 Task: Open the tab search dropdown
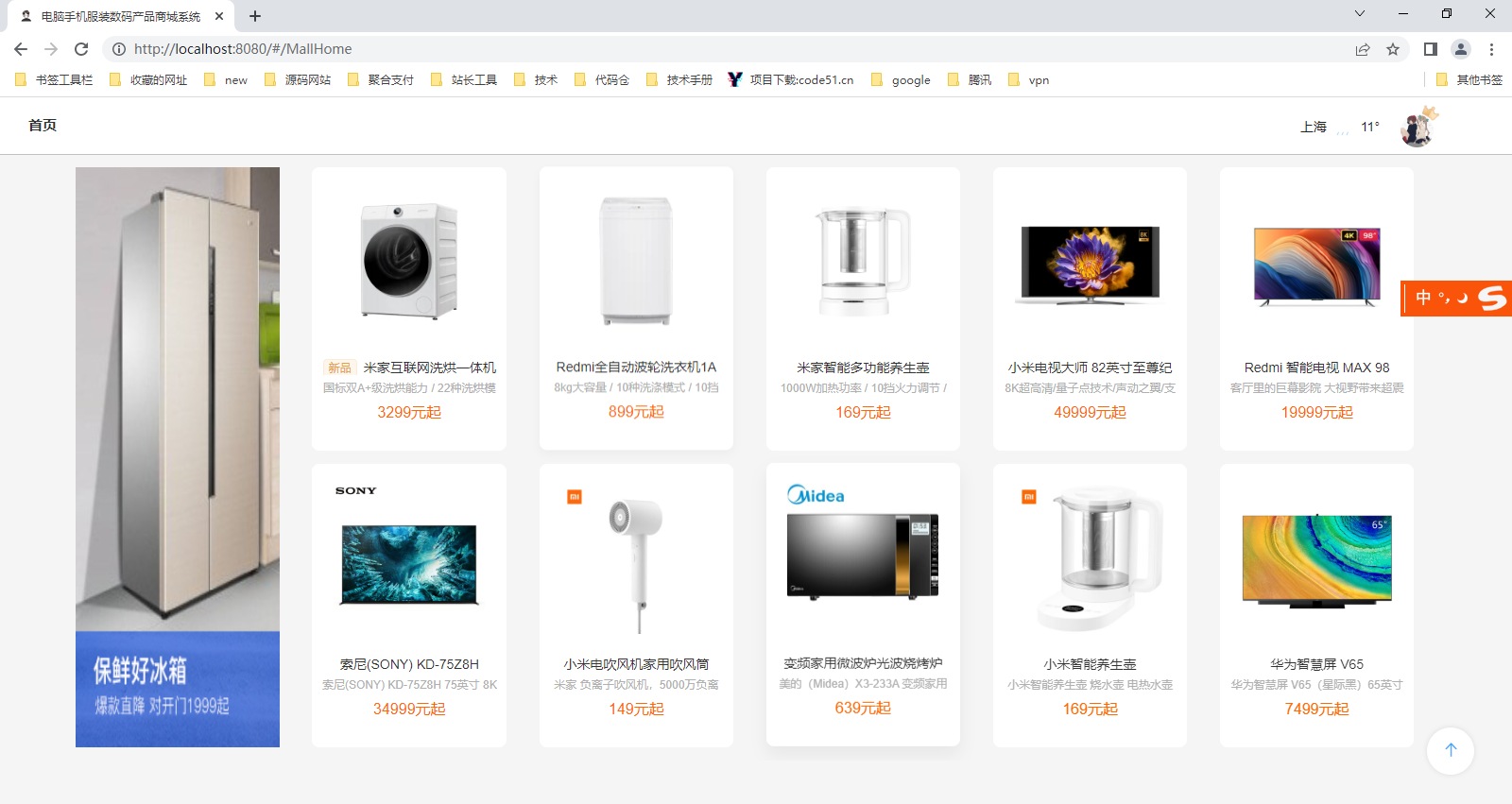(1359, 13)
